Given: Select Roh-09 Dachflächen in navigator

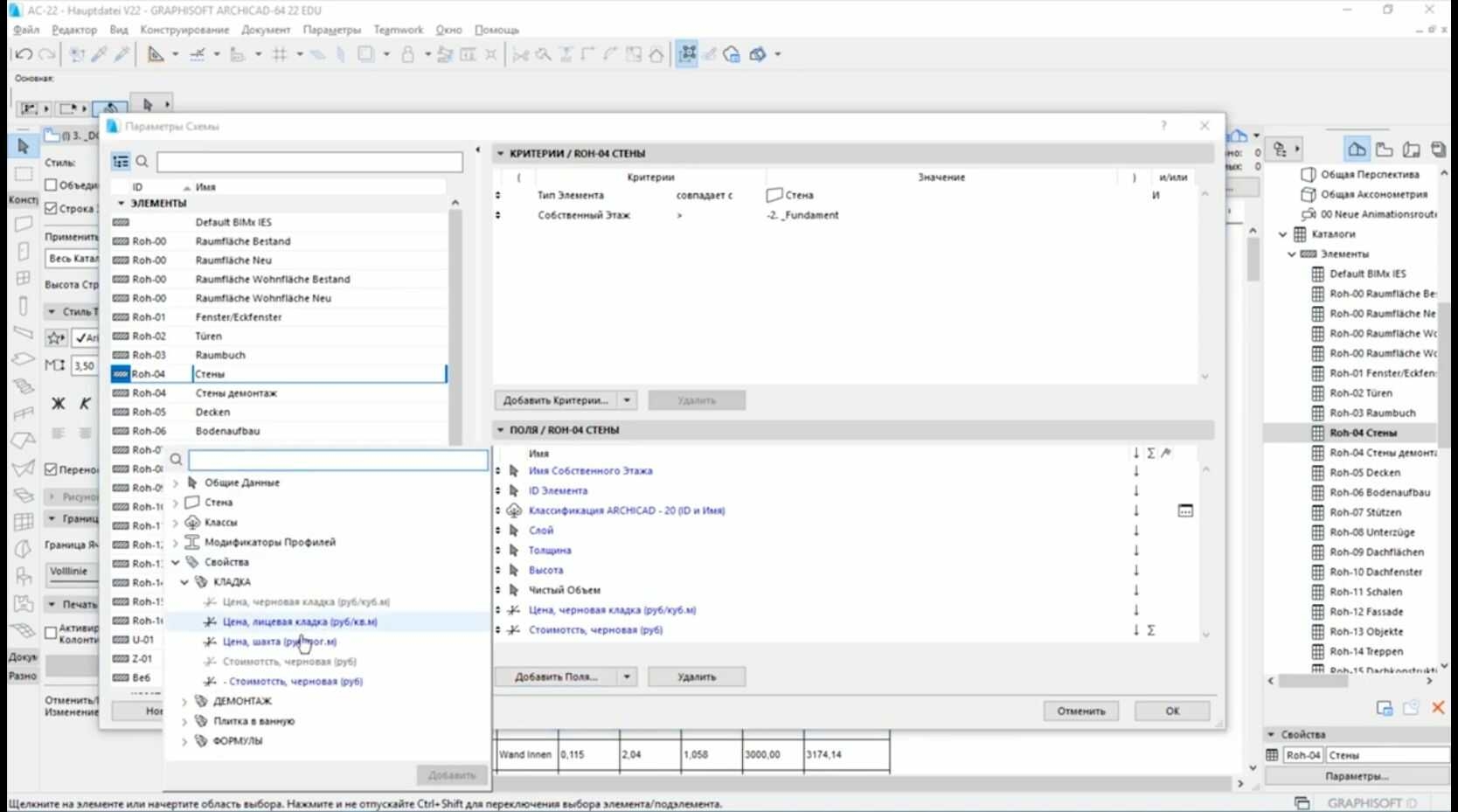Looking at the screenshot, I should [1376, 552].
